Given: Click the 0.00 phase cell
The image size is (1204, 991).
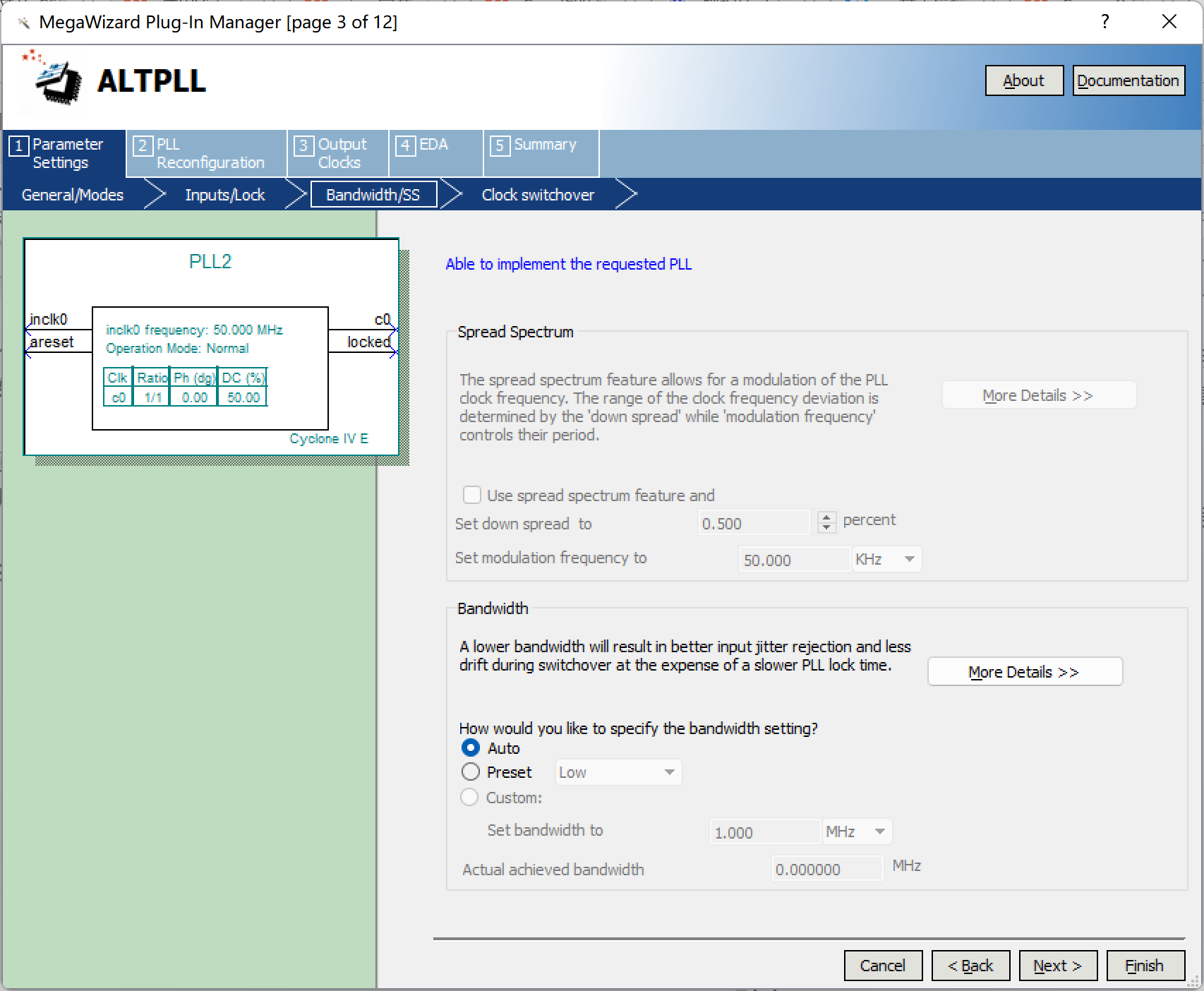Looking at the screenshot, I should click(x=194, y=397).
